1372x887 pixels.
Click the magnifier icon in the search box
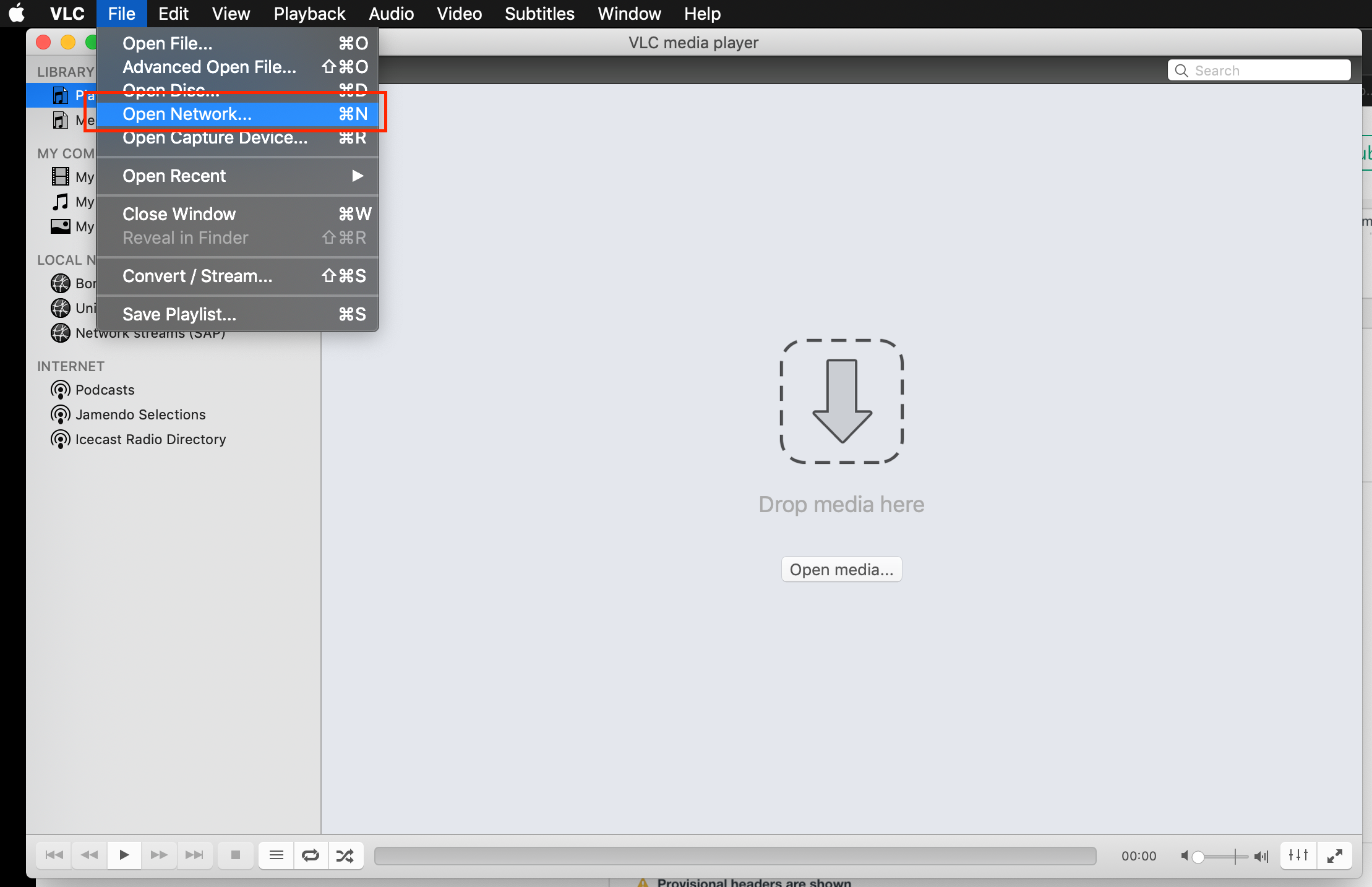1181,71
